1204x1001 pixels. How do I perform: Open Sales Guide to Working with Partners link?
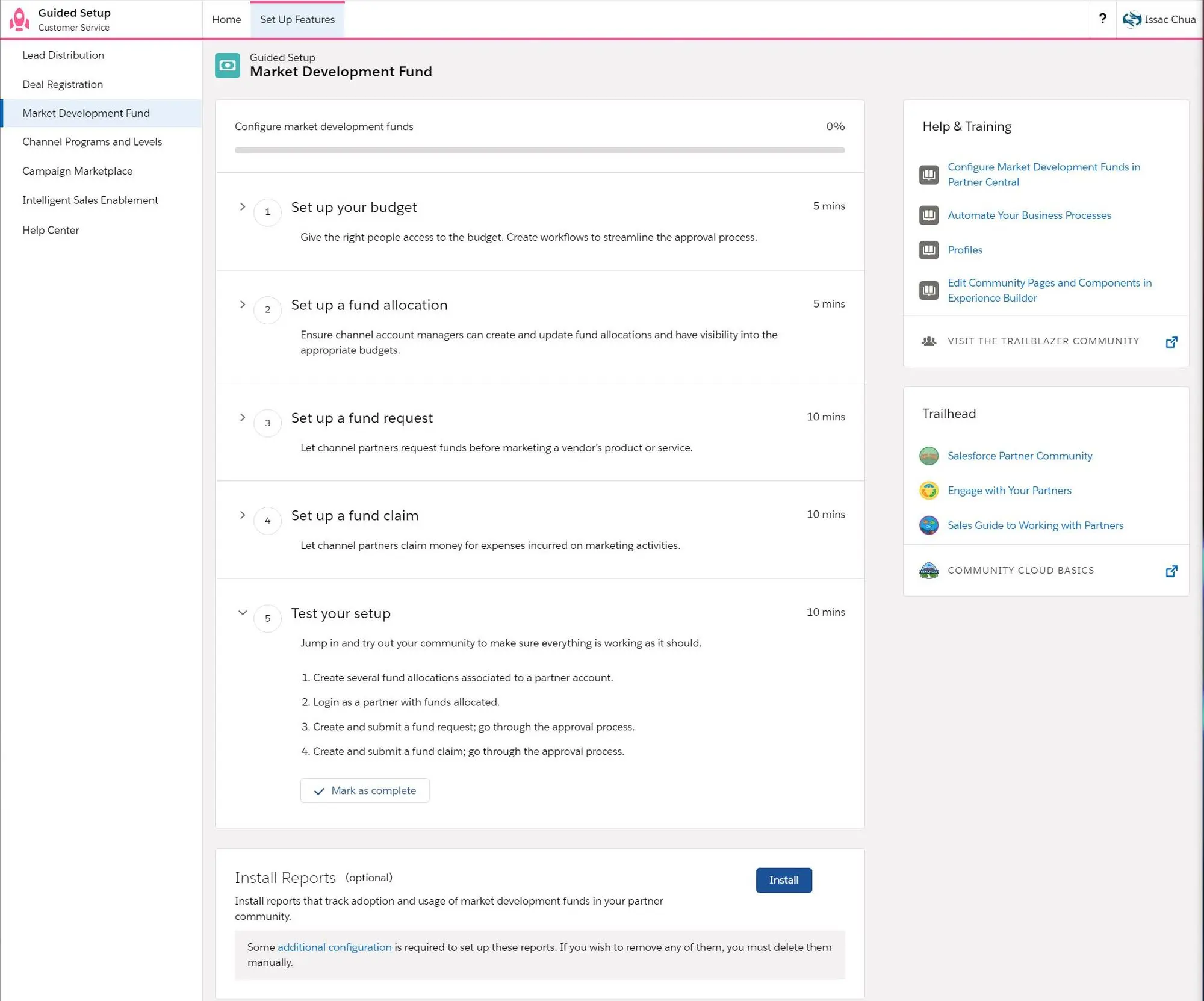[x=1035, y=525]
